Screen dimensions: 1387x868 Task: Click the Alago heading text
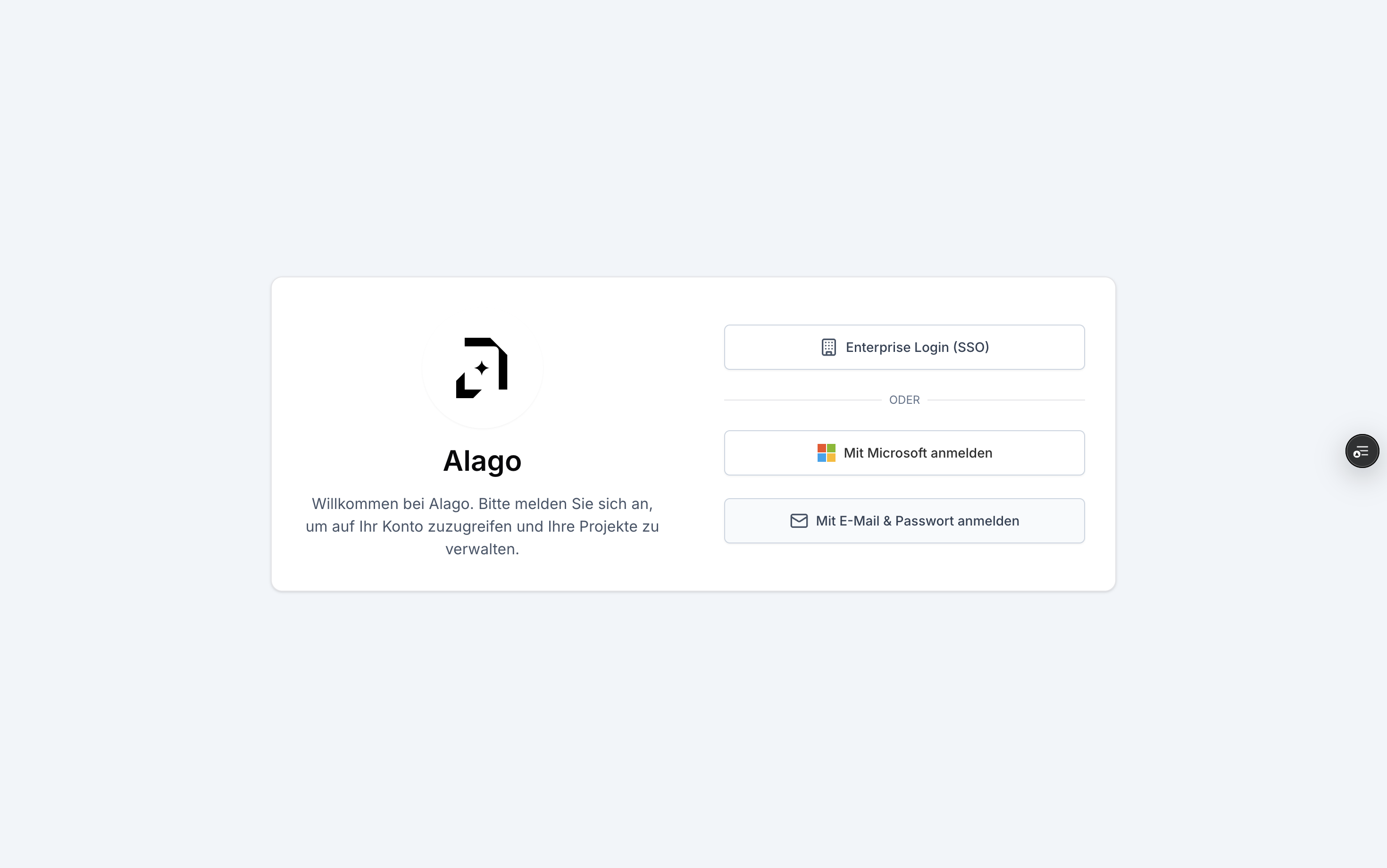(x=482, y=460)
